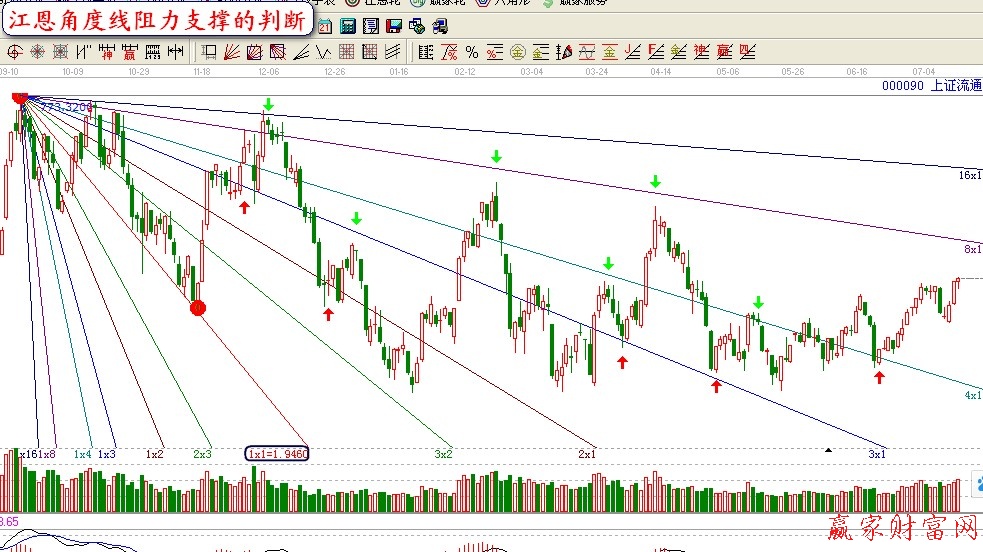Click the floppy disk save icon
The width and height of the screenshot is (983, 552).
coord(393,27)
